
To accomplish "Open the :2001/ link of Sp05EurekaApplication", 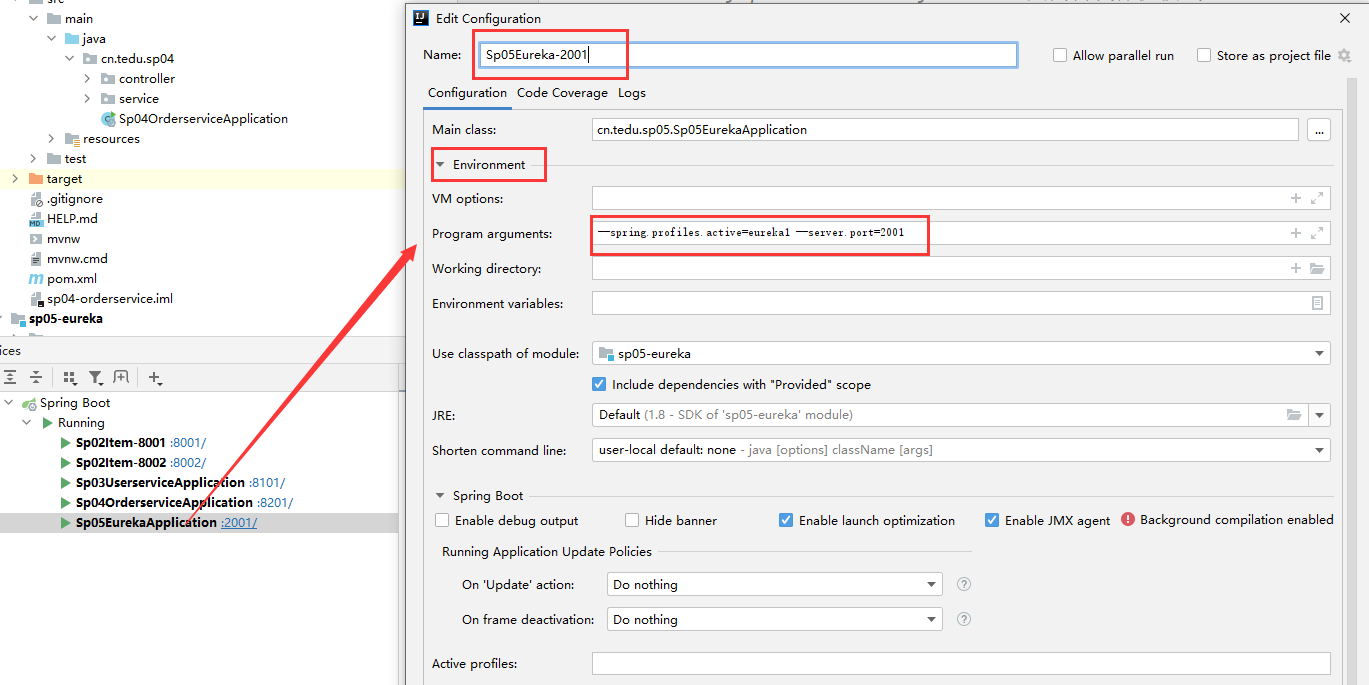I will (239, 522).
